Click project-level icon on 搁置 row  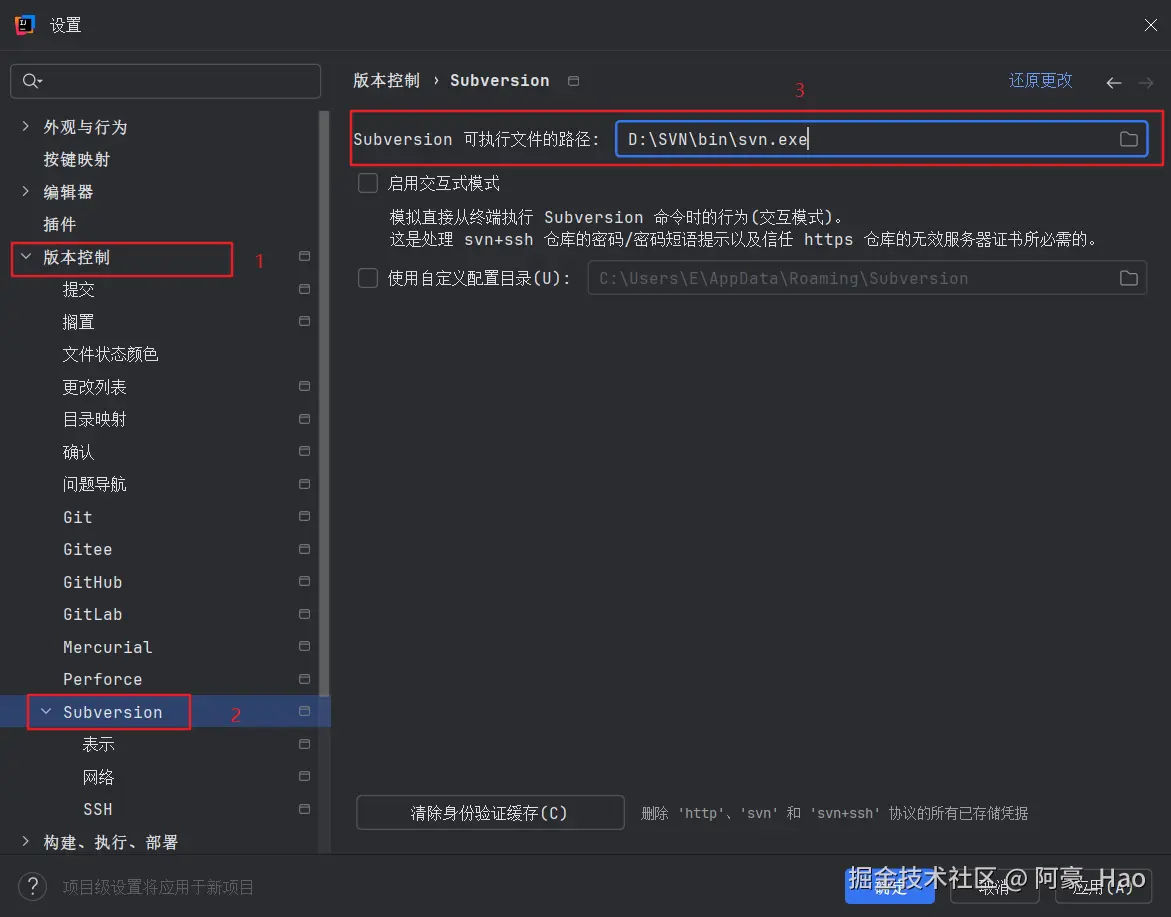click(304, 321)
